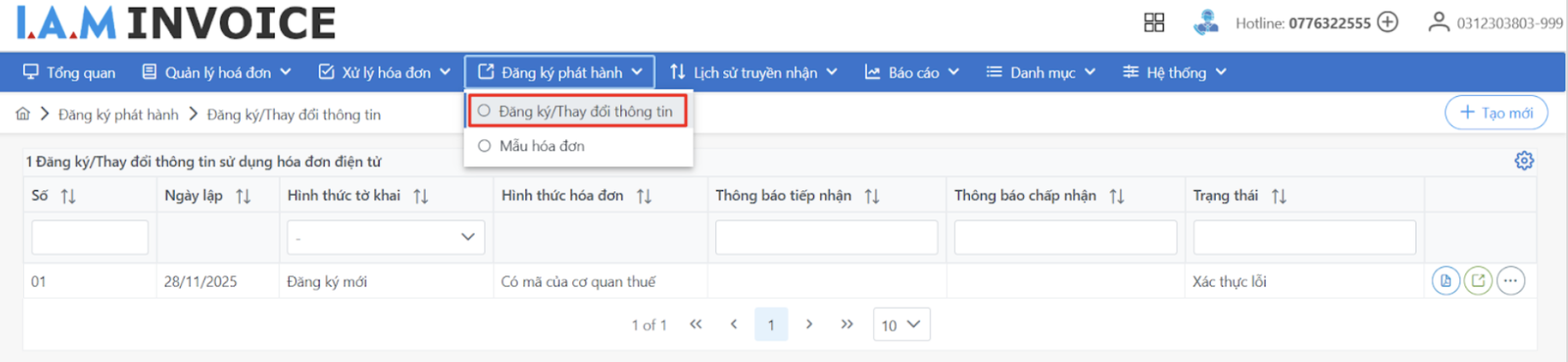Click the Hotline number 0776322555
This screenshot has width=1568, height=362.
tap(1330, 23)
